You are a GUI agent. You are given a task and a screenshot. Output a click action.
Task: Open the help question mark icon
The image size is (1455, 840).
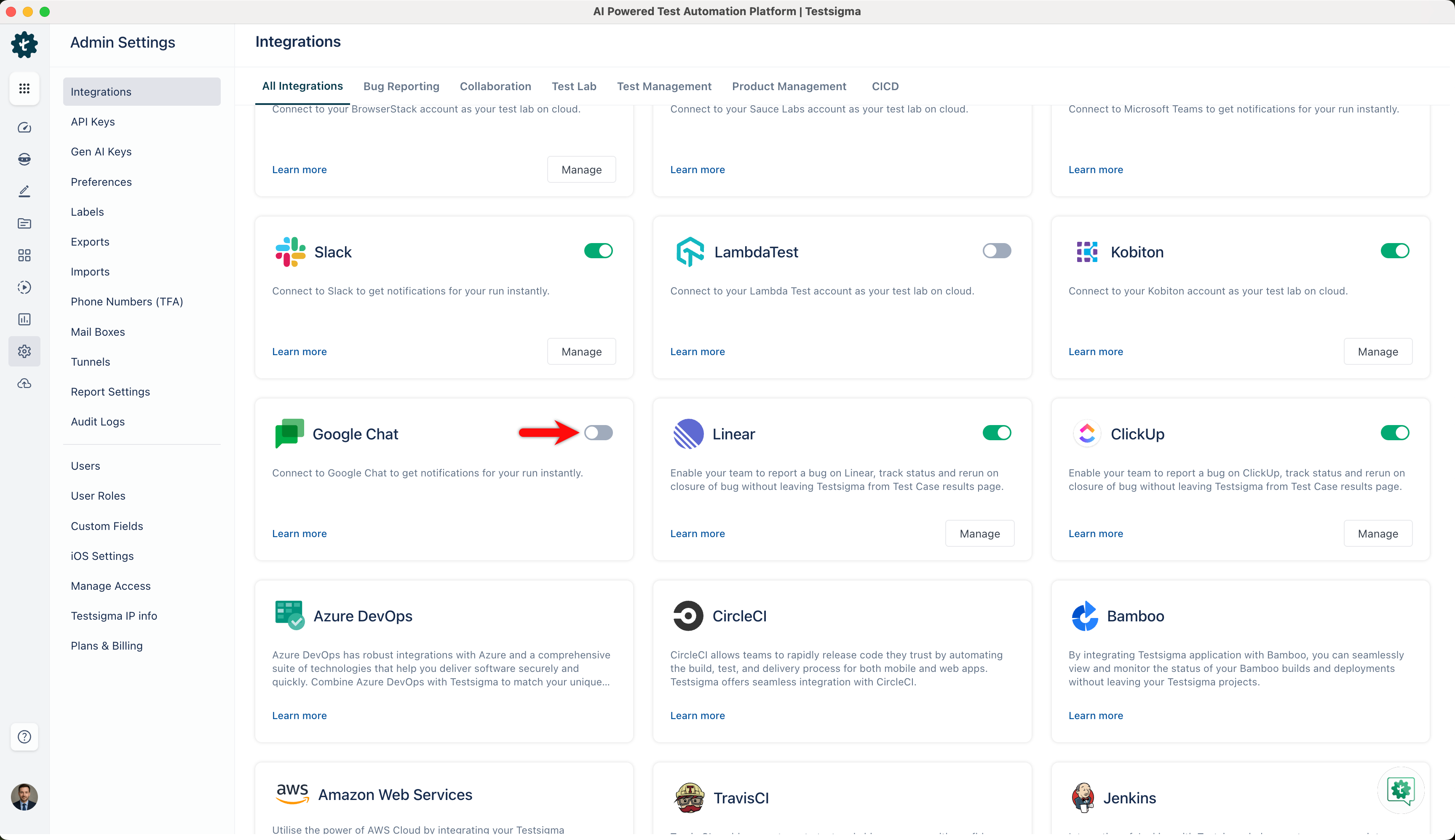tap(24, 737)
